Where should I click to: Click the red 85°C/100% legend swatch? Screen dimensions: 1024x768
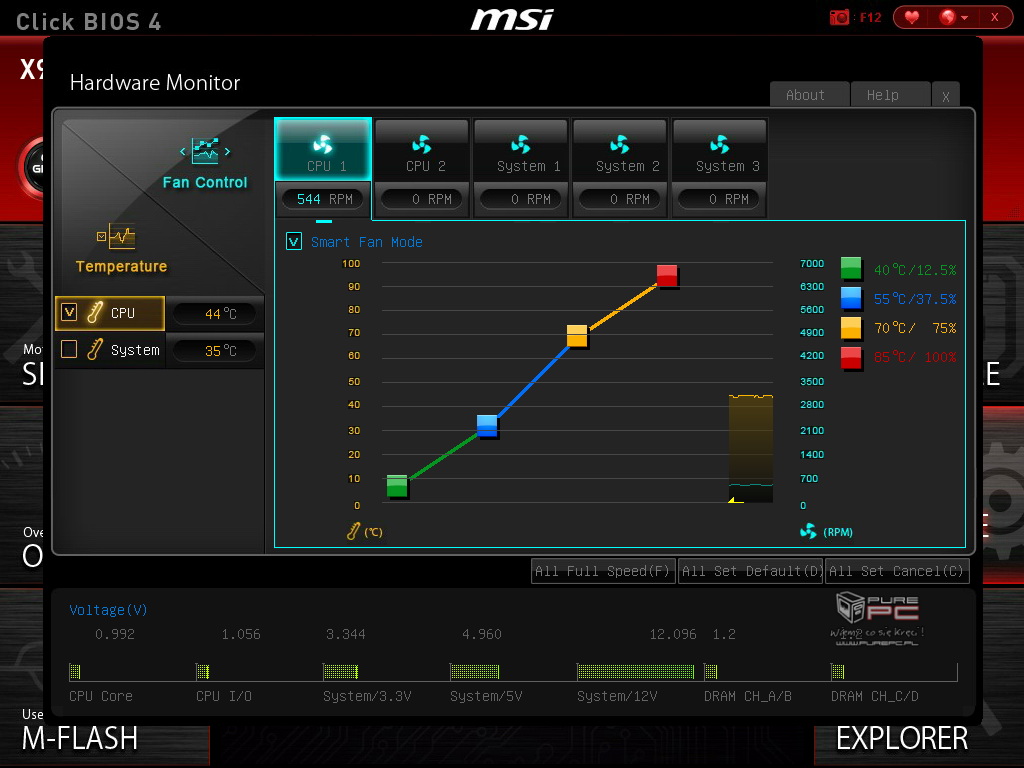851,358
